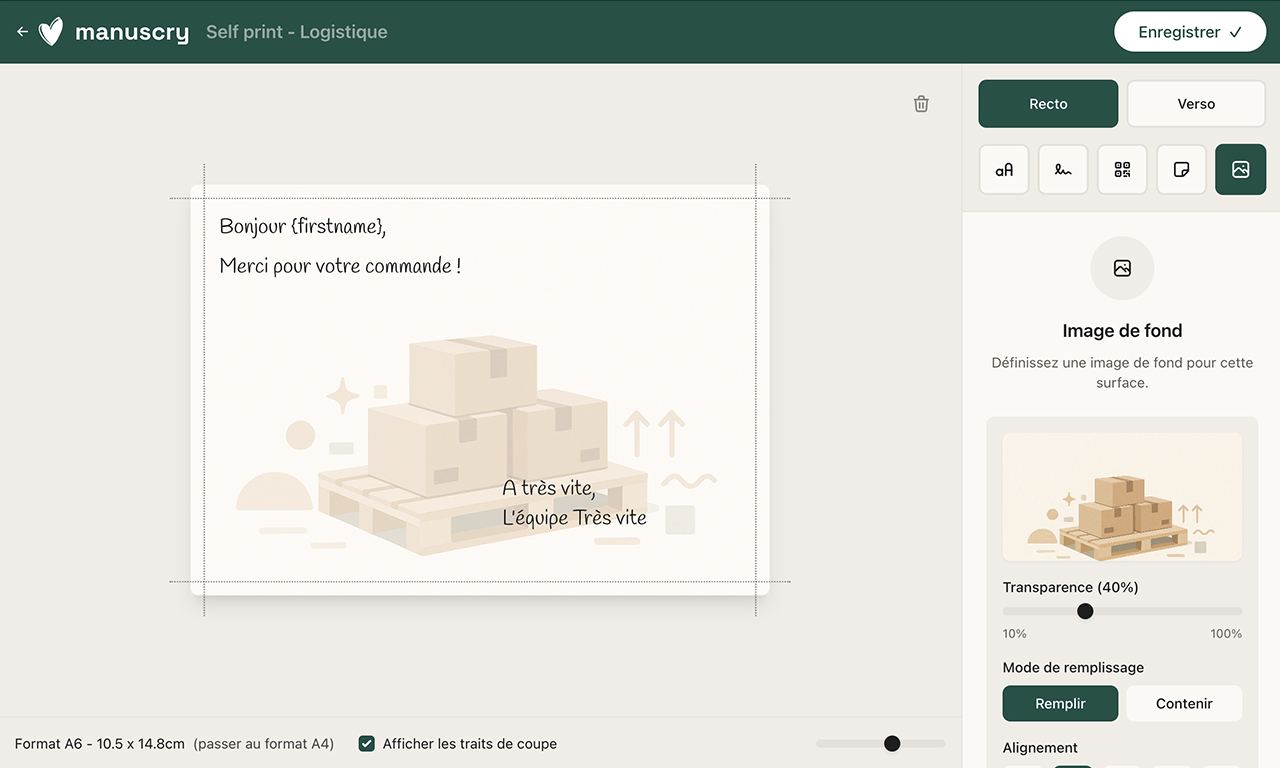Select the "Bonjour {firstname}," text on card
Viewport: 1280px width, 768px height.
pyautogui.click(x=303, y=226)
